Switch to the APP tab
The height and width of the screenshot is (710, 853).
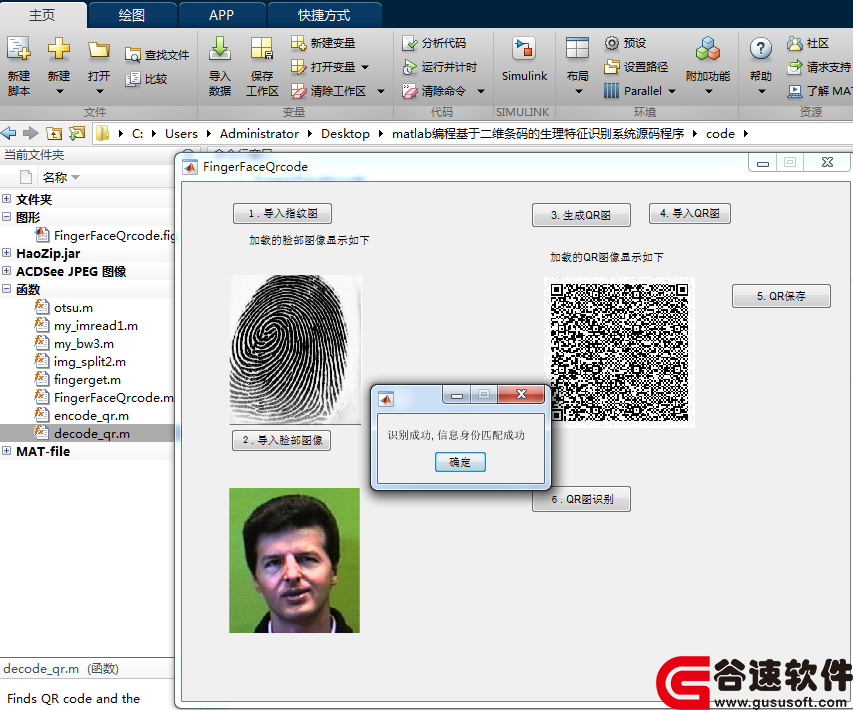pyautogui.click(x=221, y=15)
